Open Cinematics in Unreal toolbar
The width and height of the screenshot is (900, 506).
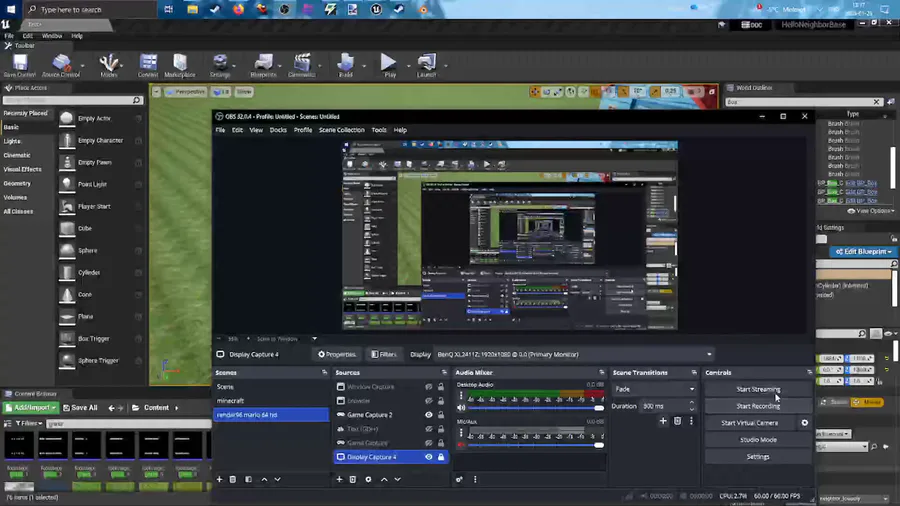(302, 65)
